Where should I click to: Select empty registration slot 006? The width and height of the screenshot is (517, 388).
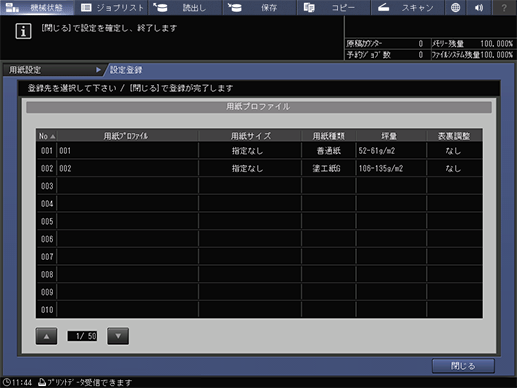[259, 239]
